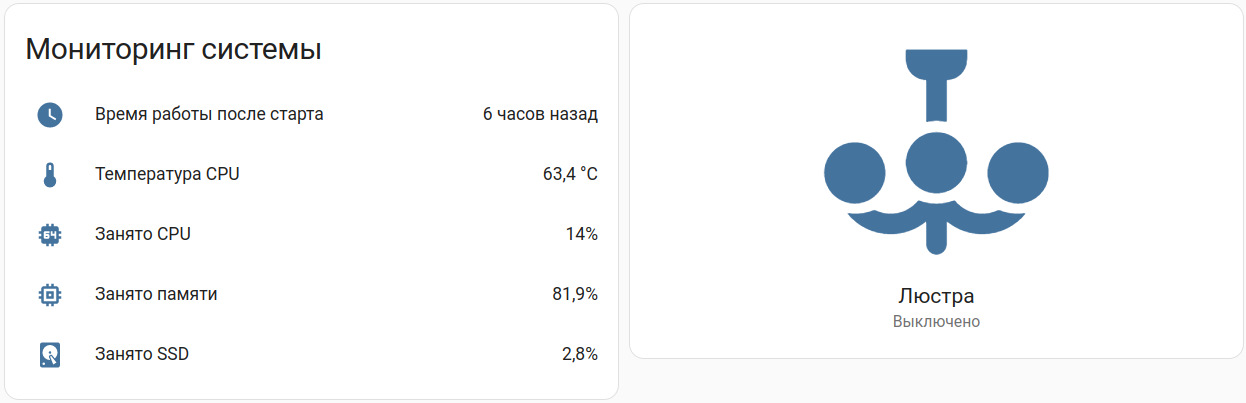Click the 2,8% SSD usage value
1246x403 pixels.
click(x=579, y=354)
